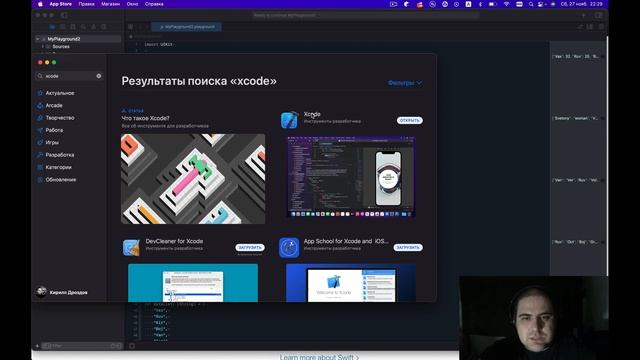
Task: Open Wi-Fi status in menu bar
Action: click(507, 4)
